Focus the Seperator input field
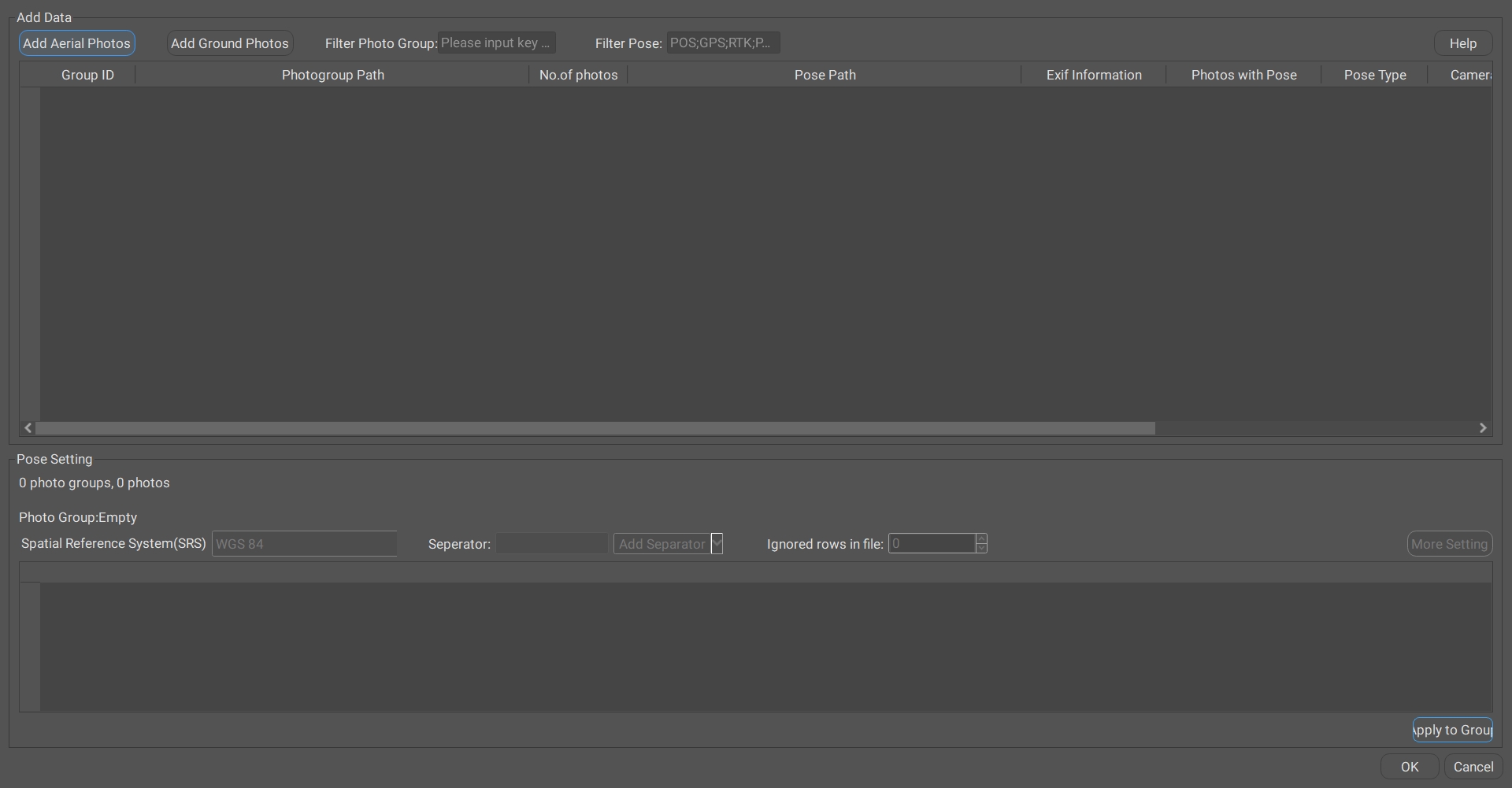This screenshot has width=1512, height=788. point(552,543)
